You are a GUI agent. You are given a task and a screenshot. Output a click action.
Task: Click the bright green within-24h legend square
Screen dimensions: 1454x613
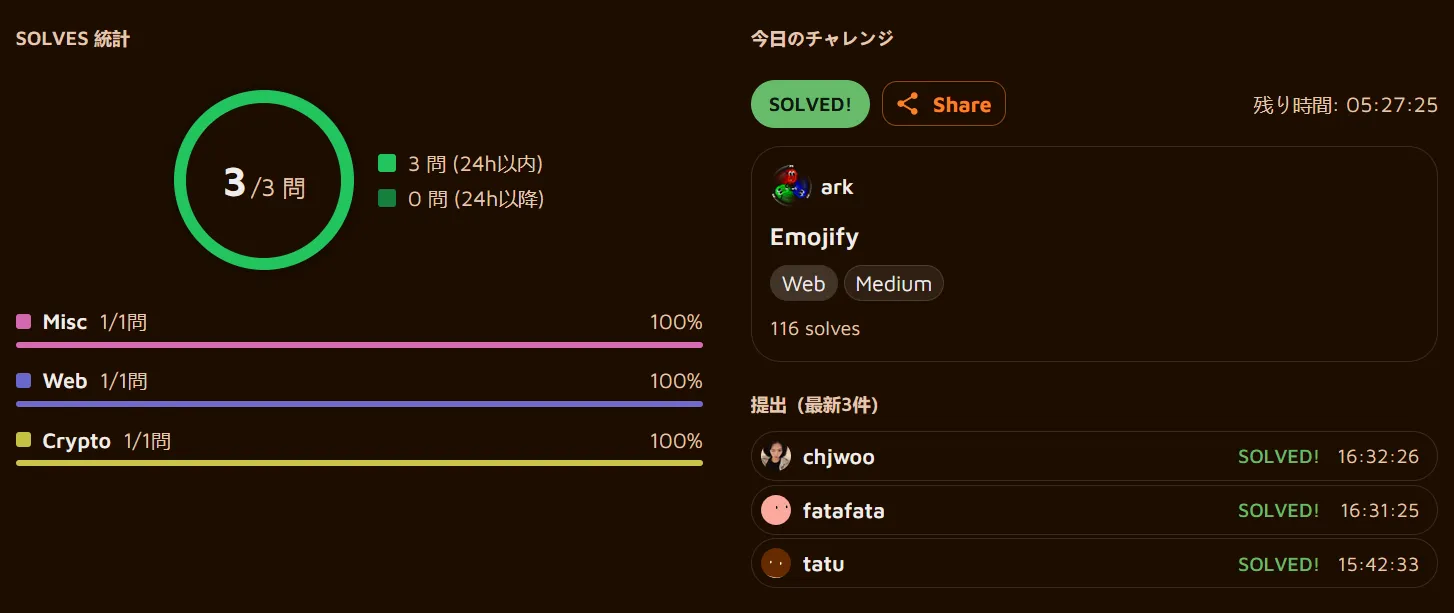point(387,164)
